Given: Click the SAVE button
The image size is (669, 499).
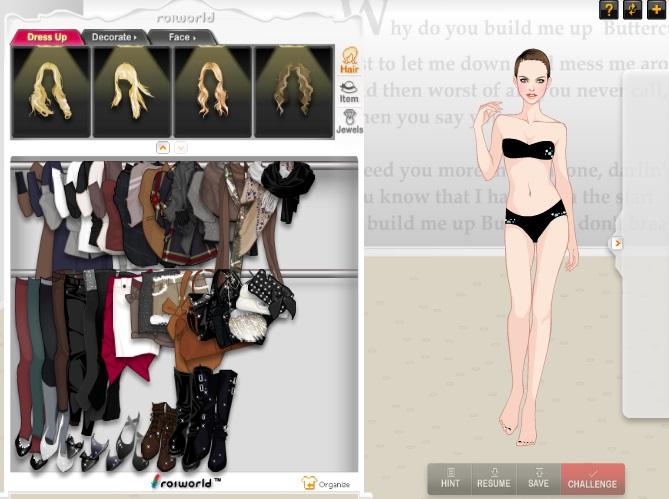Looking at the screenshot, I should [538, 478].
